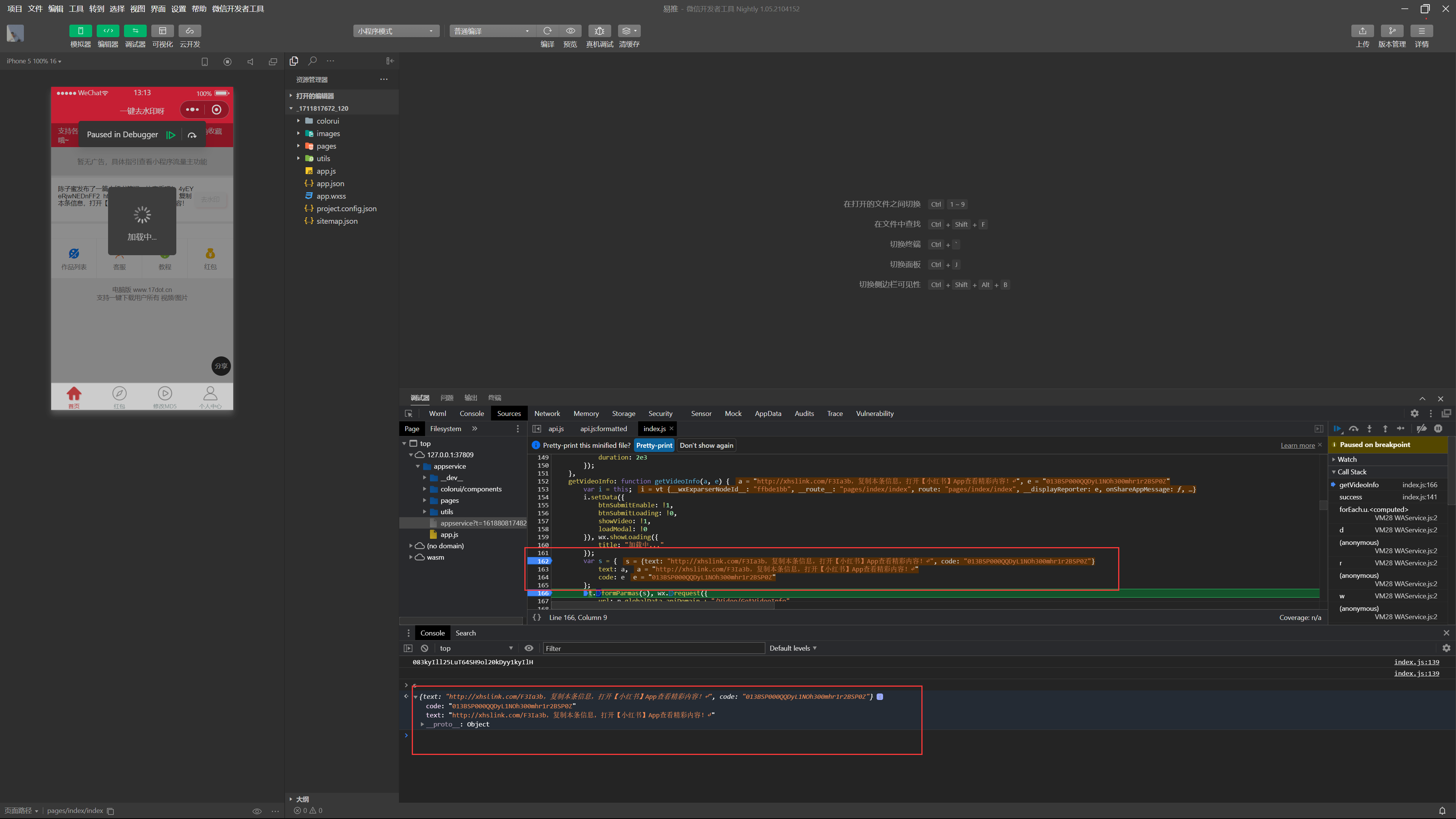Toggle the Simulator panel button
1456x819 pixels.
(x=80, y=30)
